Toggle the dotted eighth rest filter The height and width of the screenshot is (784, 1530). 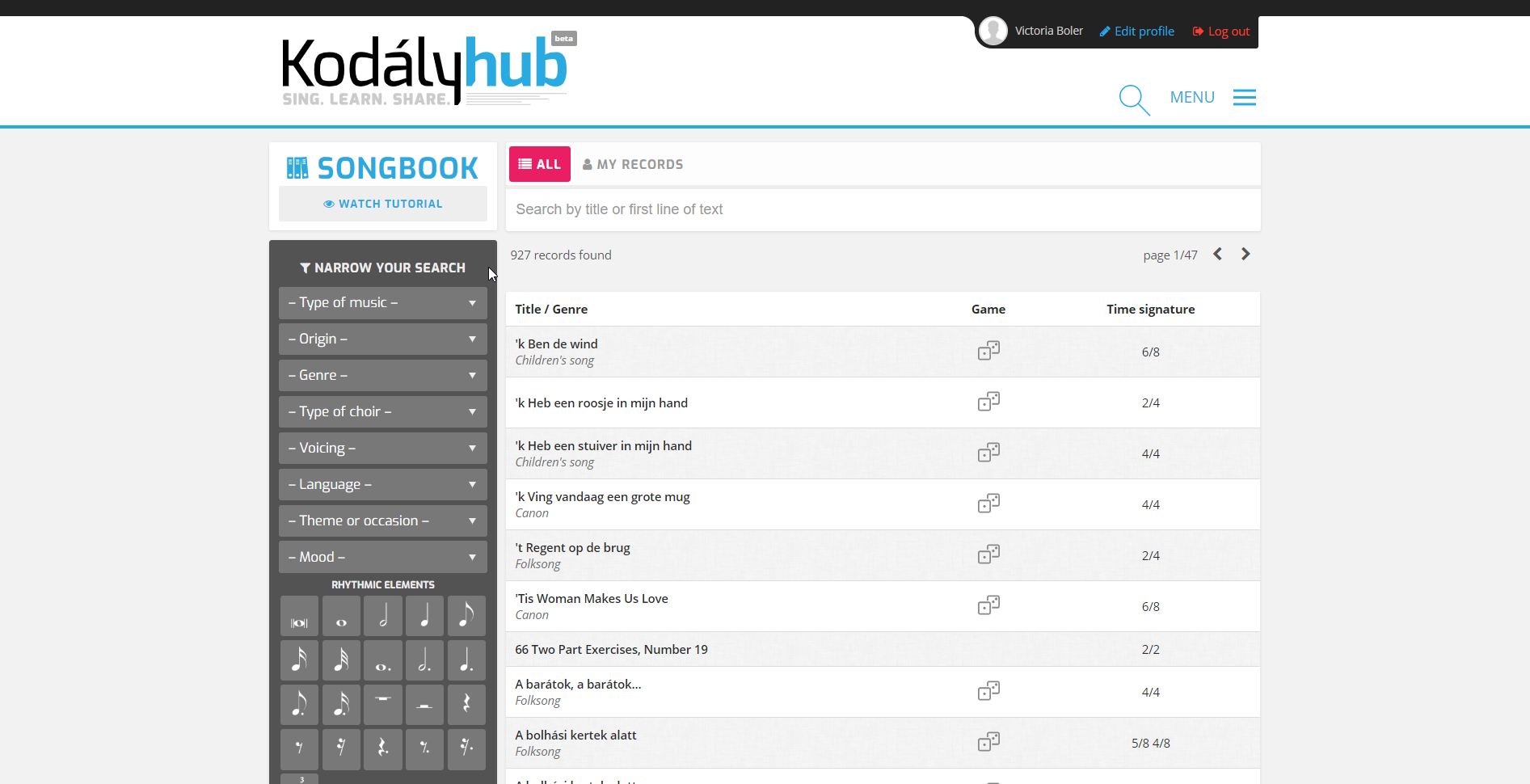coord(424,749)
